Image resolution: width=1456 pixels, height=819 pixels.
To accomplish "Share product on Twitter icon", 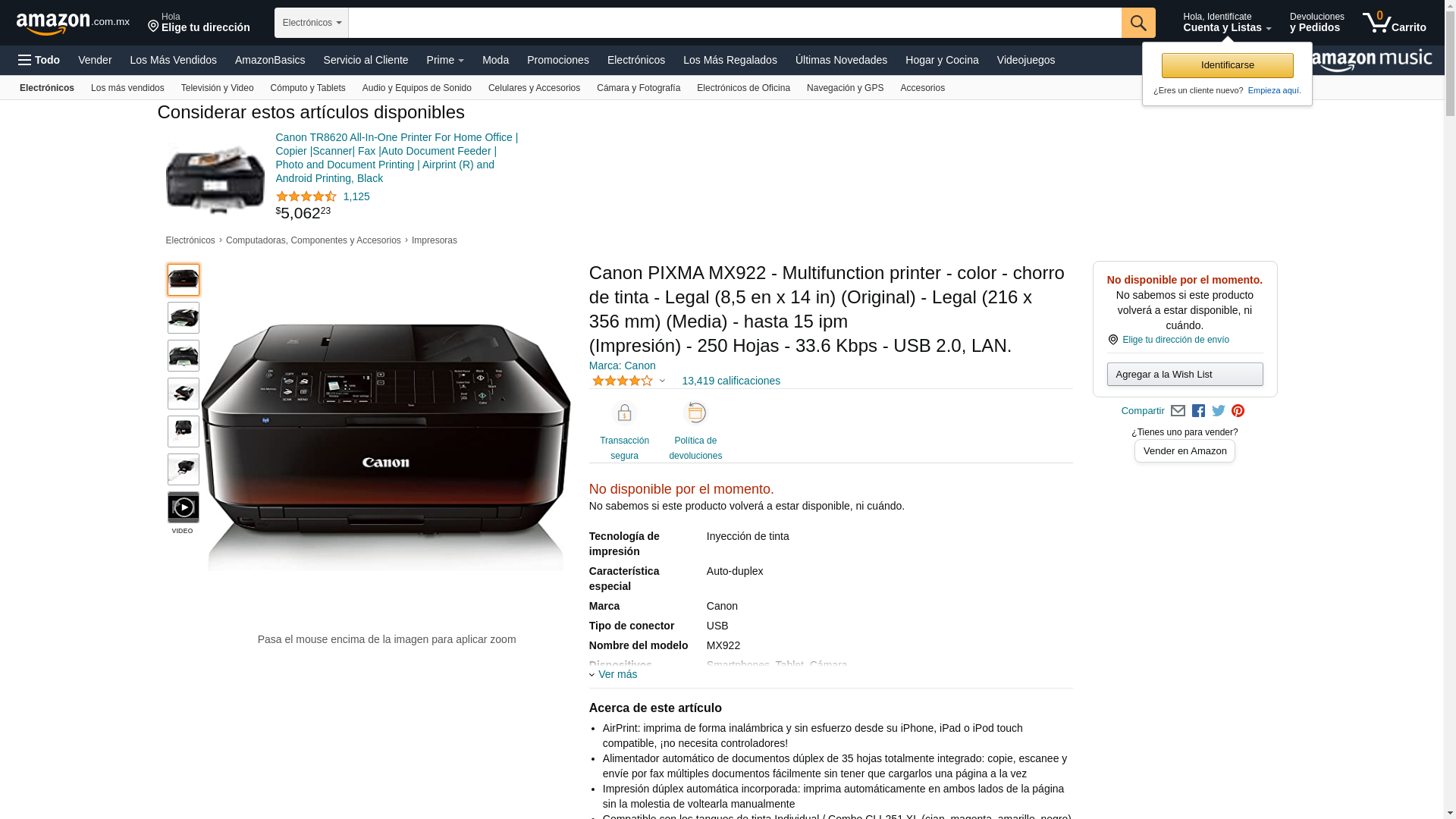I will click(x=1218, y=411).
